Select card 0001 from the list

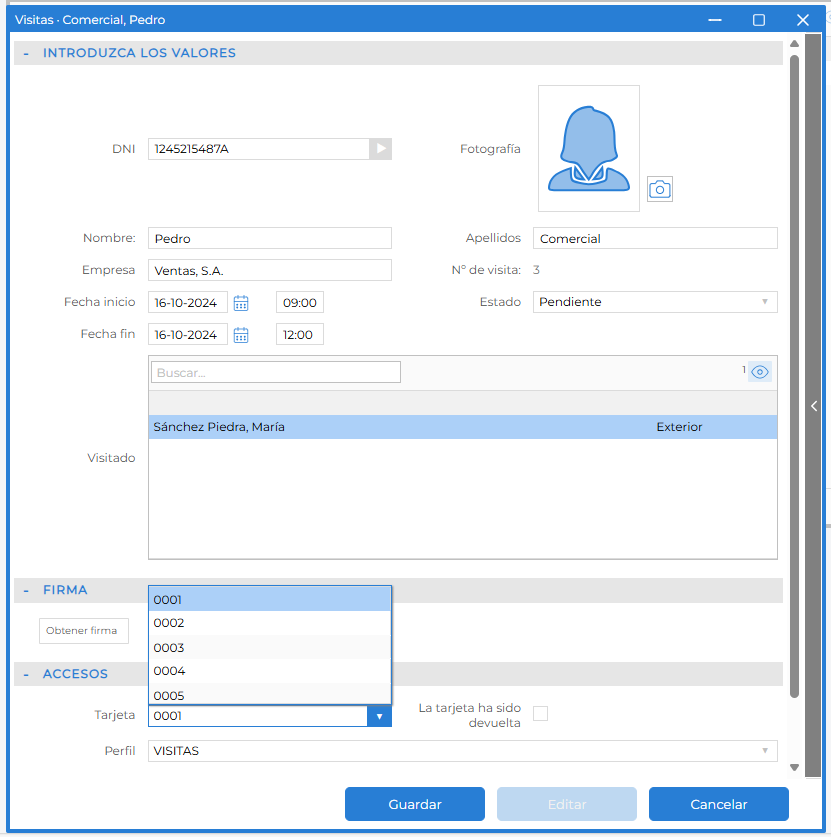[270, 599]
